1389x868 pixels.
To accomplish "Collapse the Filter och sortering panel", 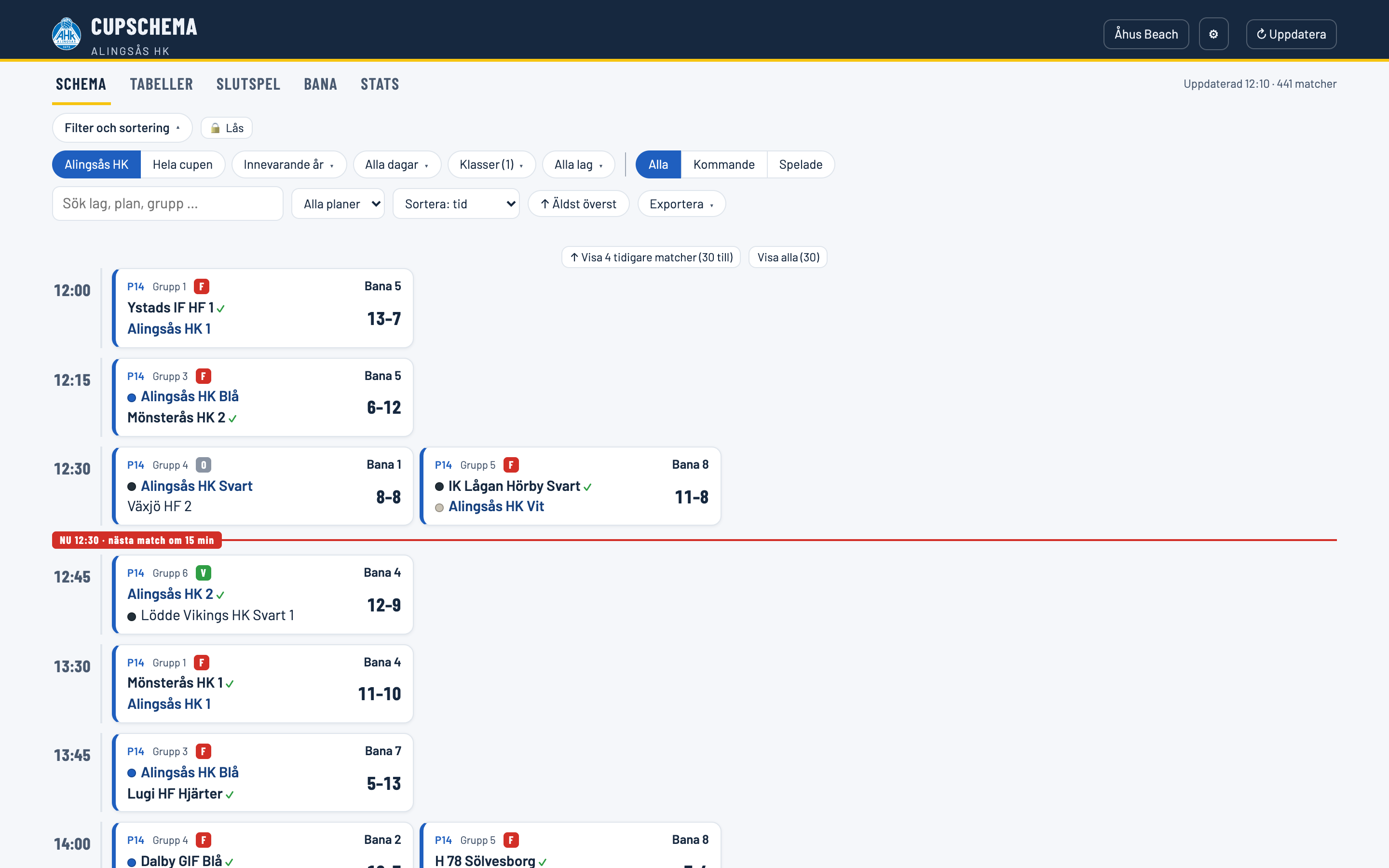I will point(122,128).
